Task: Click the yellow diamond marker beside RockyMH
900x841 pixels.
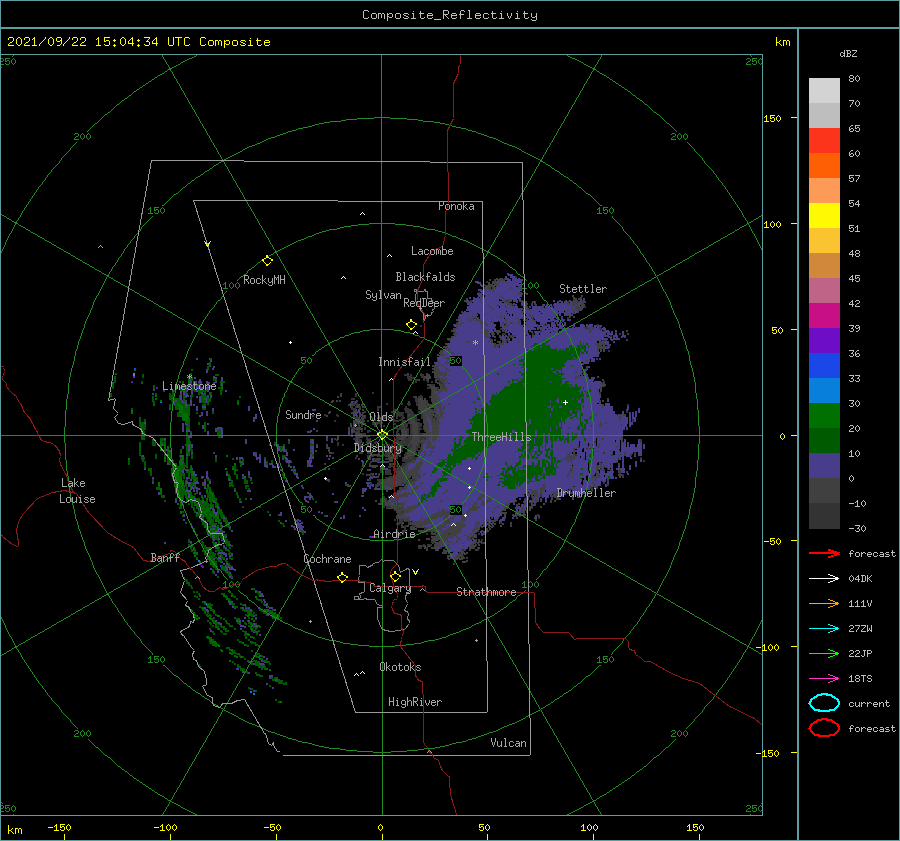Action: (x=267, y=261)
